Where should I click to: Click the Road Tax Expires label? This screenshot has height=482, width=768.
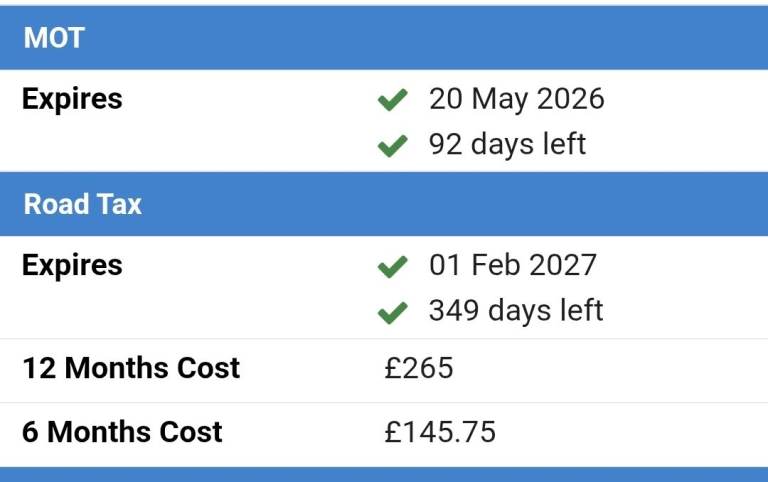click(x=72, y=265)
